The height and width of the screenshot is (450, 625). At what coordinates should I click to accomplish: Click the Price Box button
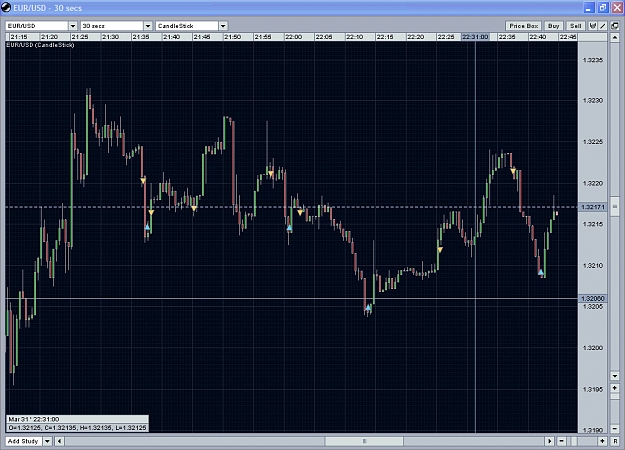click(x=524, y=26)
